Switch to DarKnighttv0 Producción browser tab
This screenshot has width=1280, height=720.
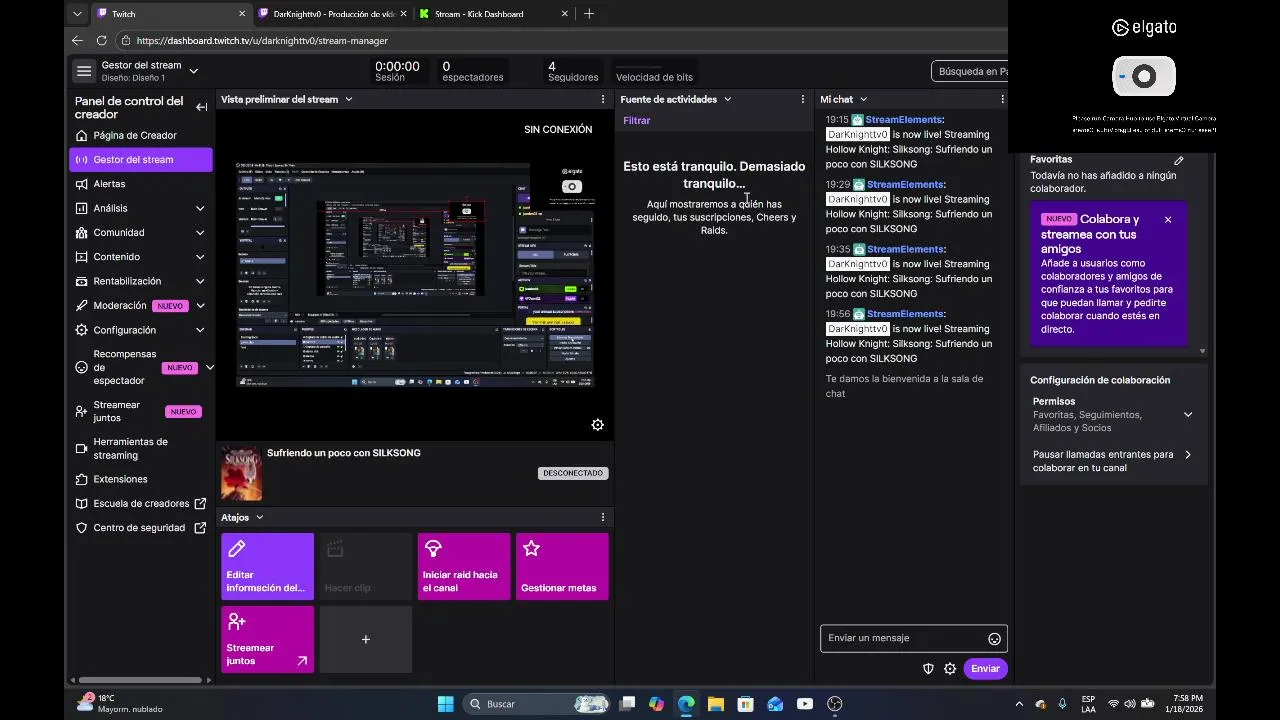coord(334,14)
